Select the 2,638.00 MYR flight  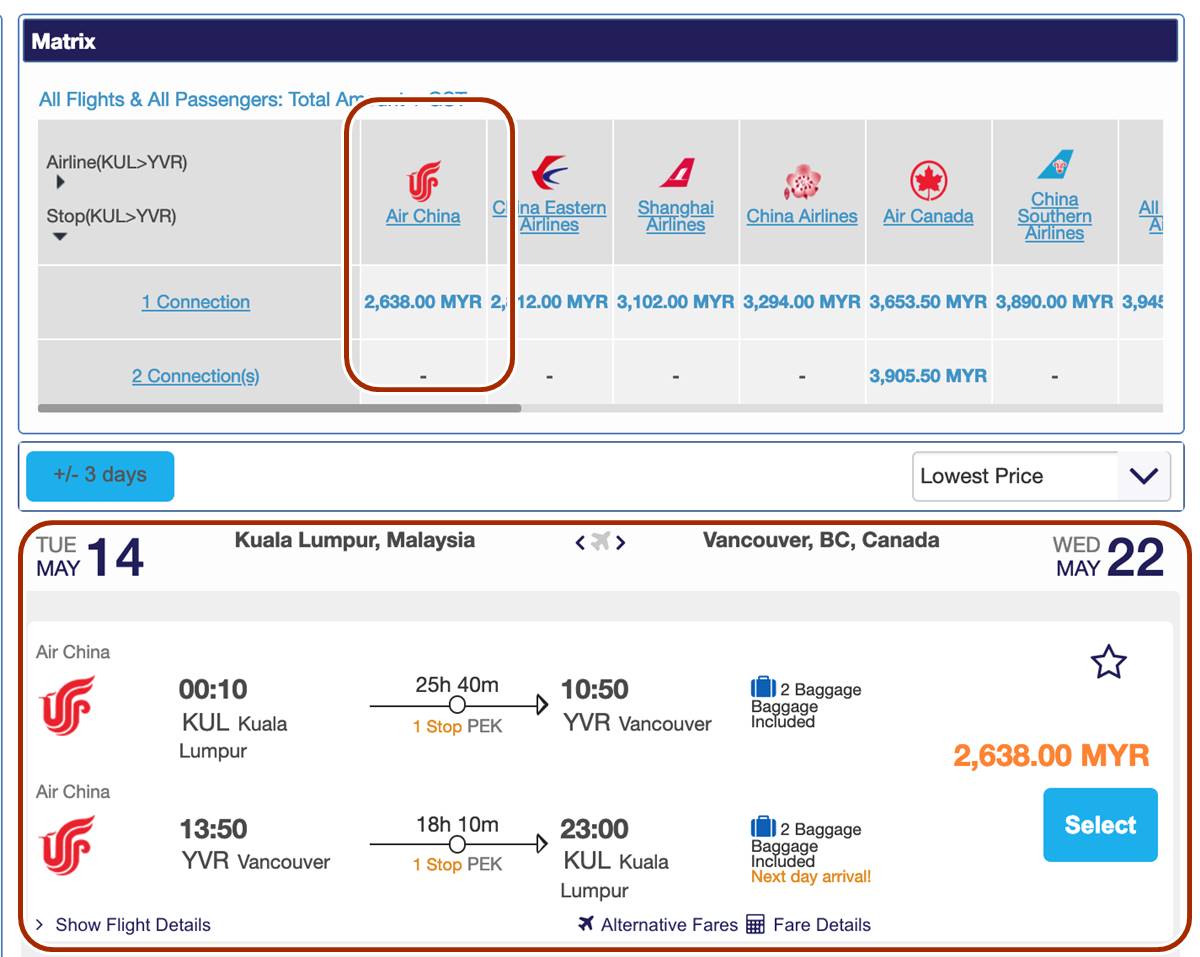click(x=1100, y=825)
